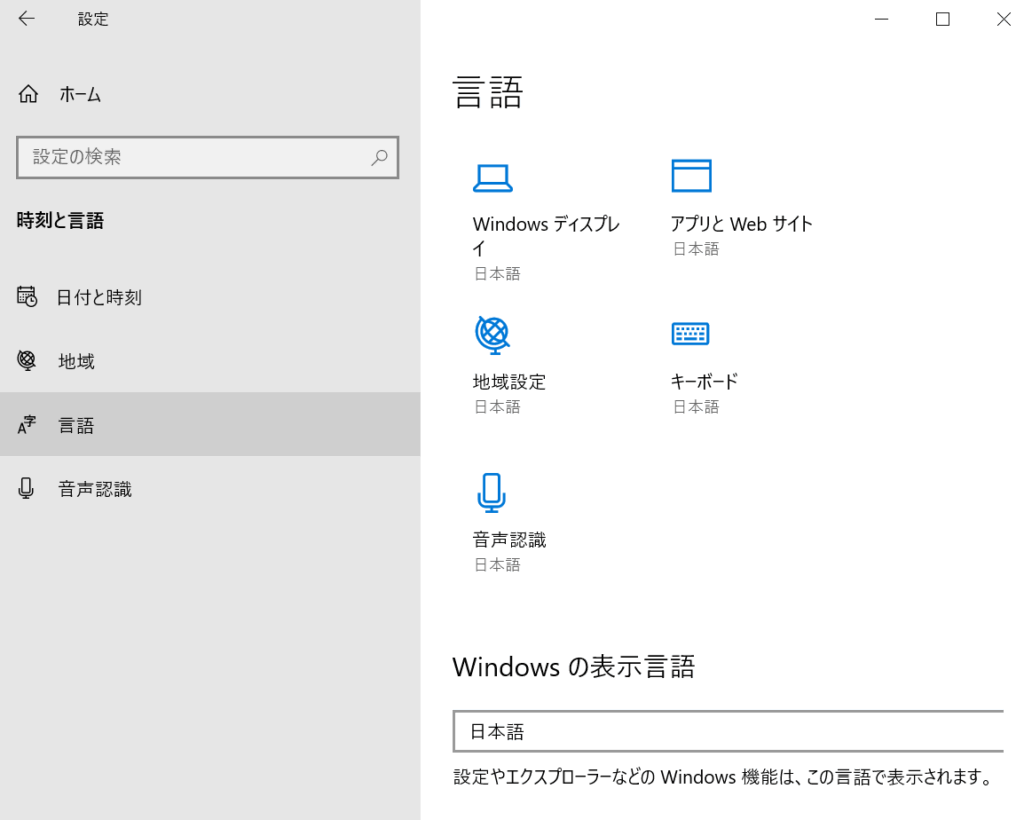
Task: Click the アプリと Web サイト text label
Action: [741, 224]
